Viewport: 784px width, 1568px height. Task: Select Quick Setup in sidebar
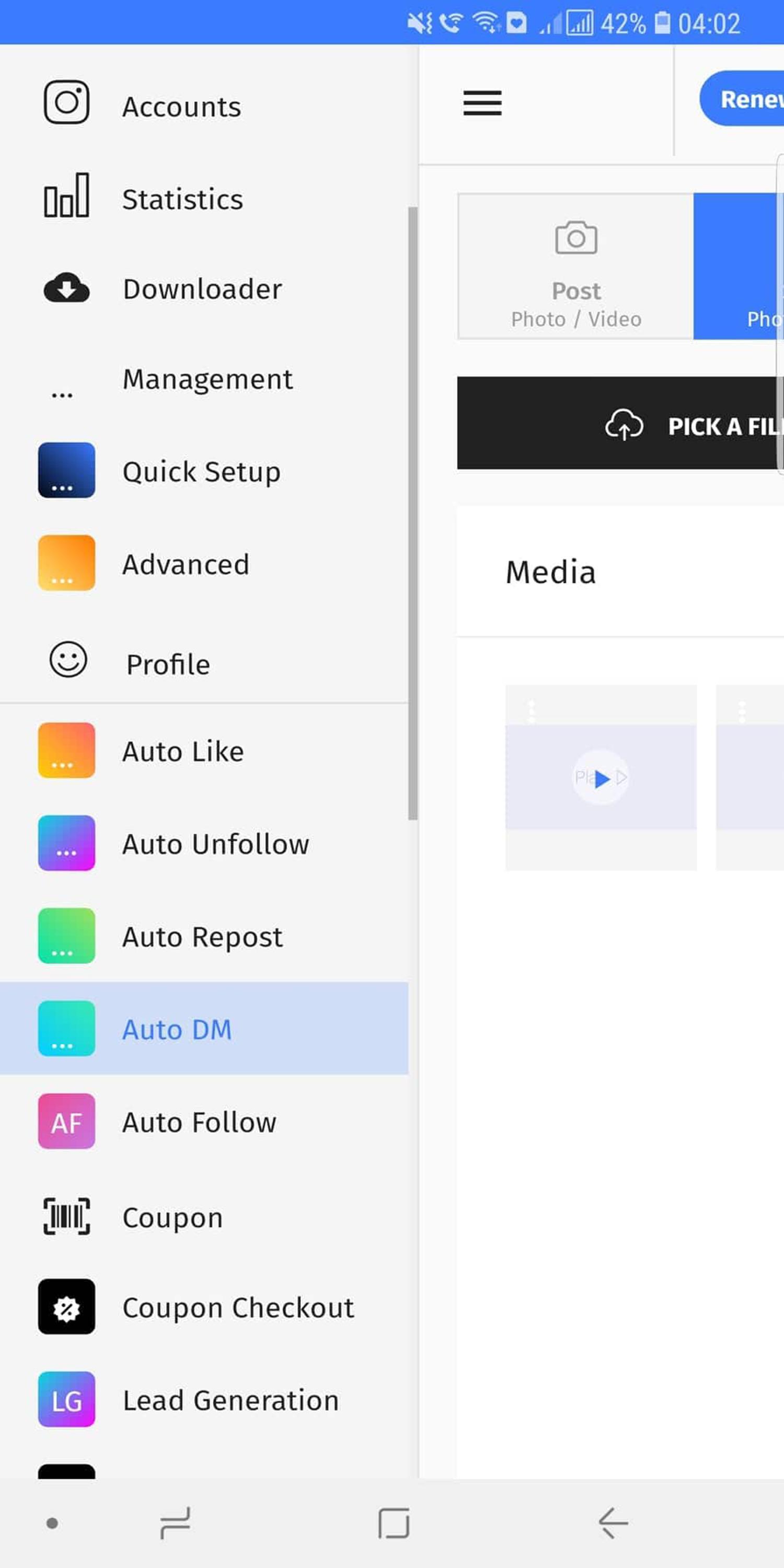tap(204, 471)
